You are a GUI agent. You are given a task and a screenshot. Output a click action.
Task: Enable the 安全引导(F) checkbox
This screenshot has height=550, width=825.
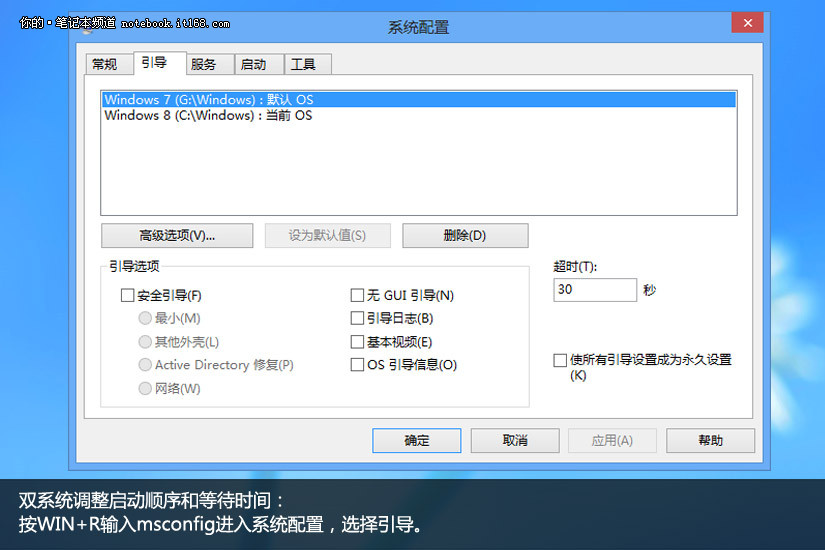point(127,296)
